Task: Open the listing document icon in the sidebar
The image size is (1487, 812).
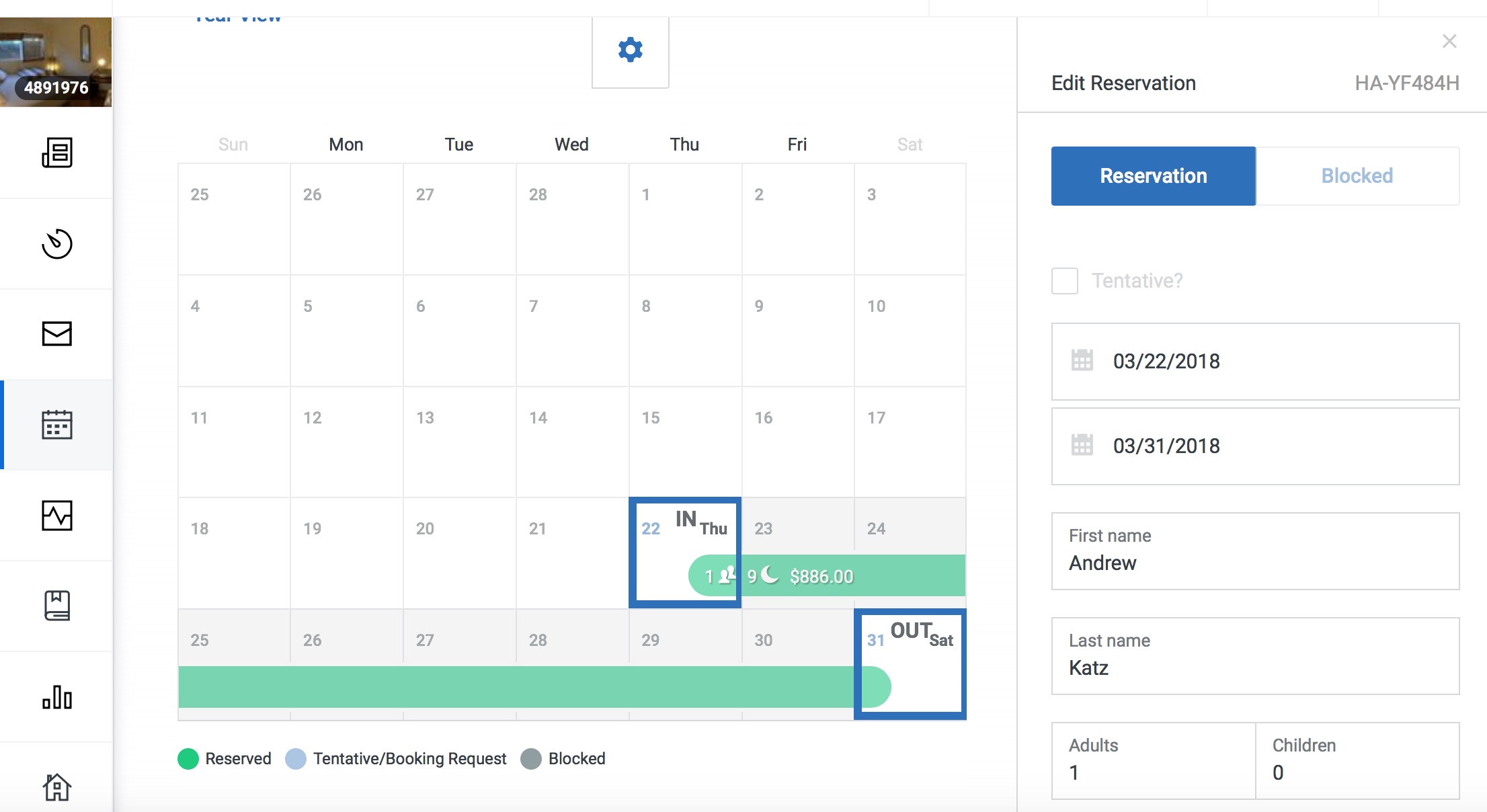Action: pyautogui.click(x=57, y=153)
